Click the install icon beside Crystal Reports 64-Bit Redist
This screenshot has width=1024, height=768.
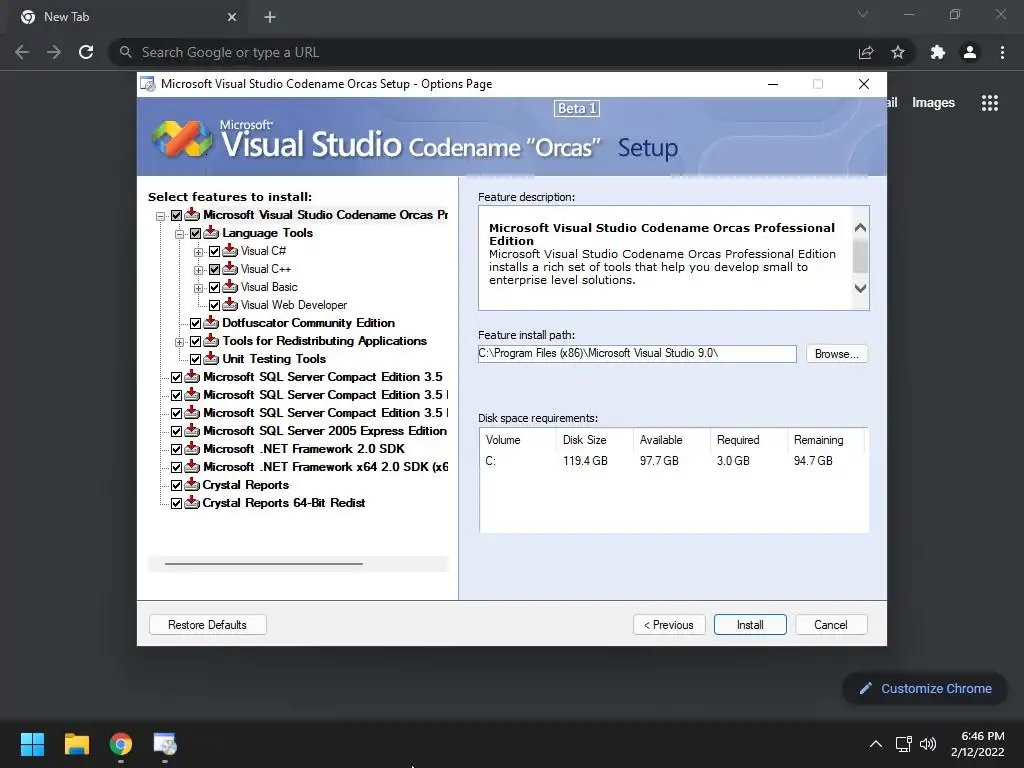pyautogui.click(x=192, y=502)
